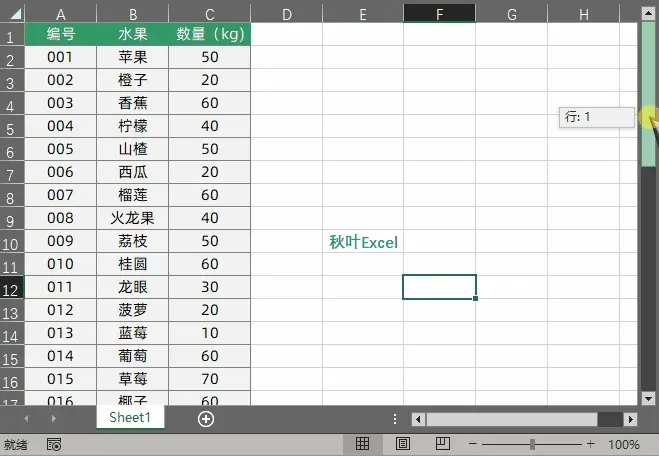The image size is (659, 456).
Task: Click the horizontal scrollbar thumb
Action: (x=512, y=419)
